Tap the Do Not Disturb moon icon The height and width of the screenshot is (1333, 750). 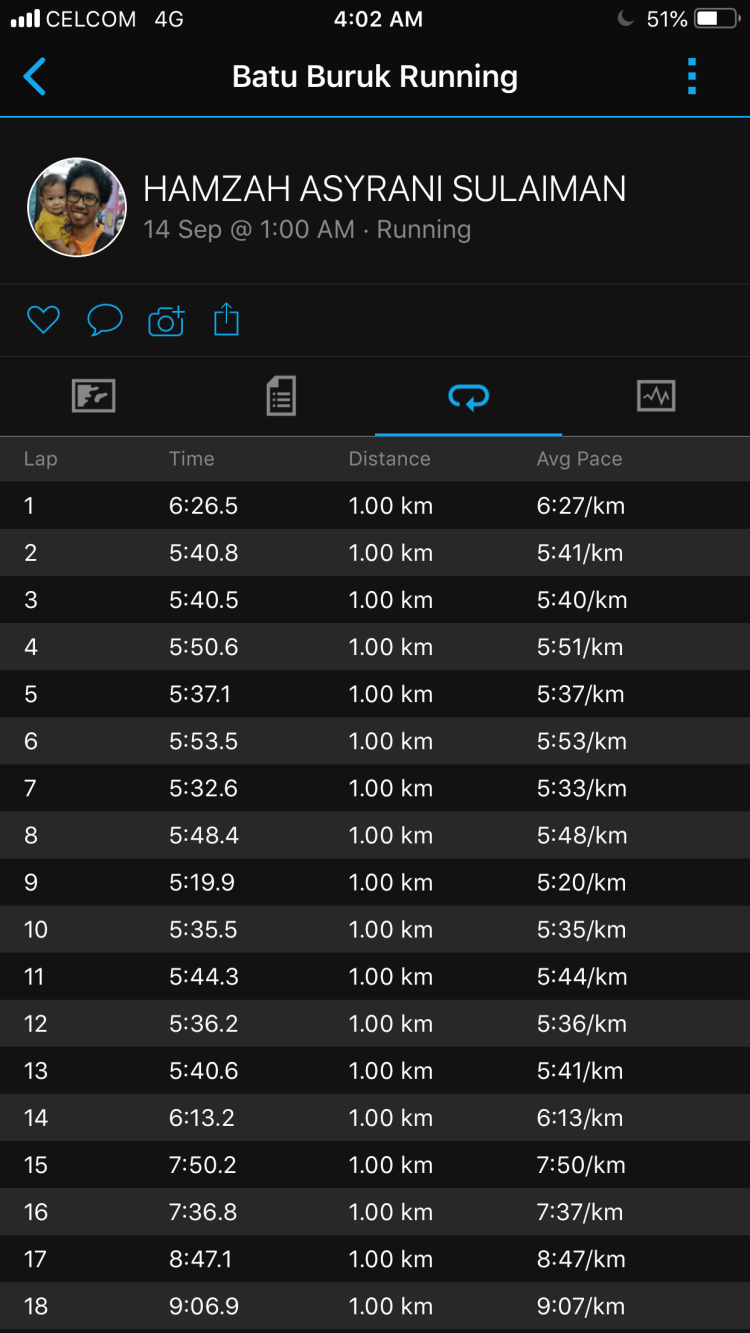tap(626, 19)
